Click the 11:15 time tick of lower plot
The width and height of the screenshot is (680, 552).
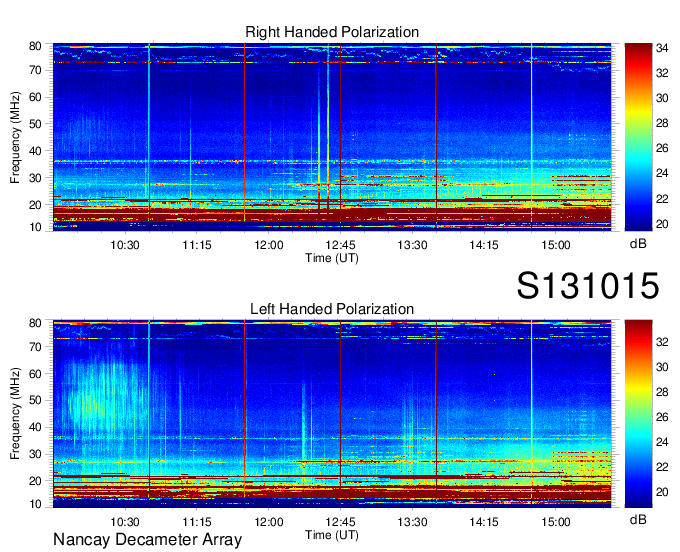pos(196,522)
